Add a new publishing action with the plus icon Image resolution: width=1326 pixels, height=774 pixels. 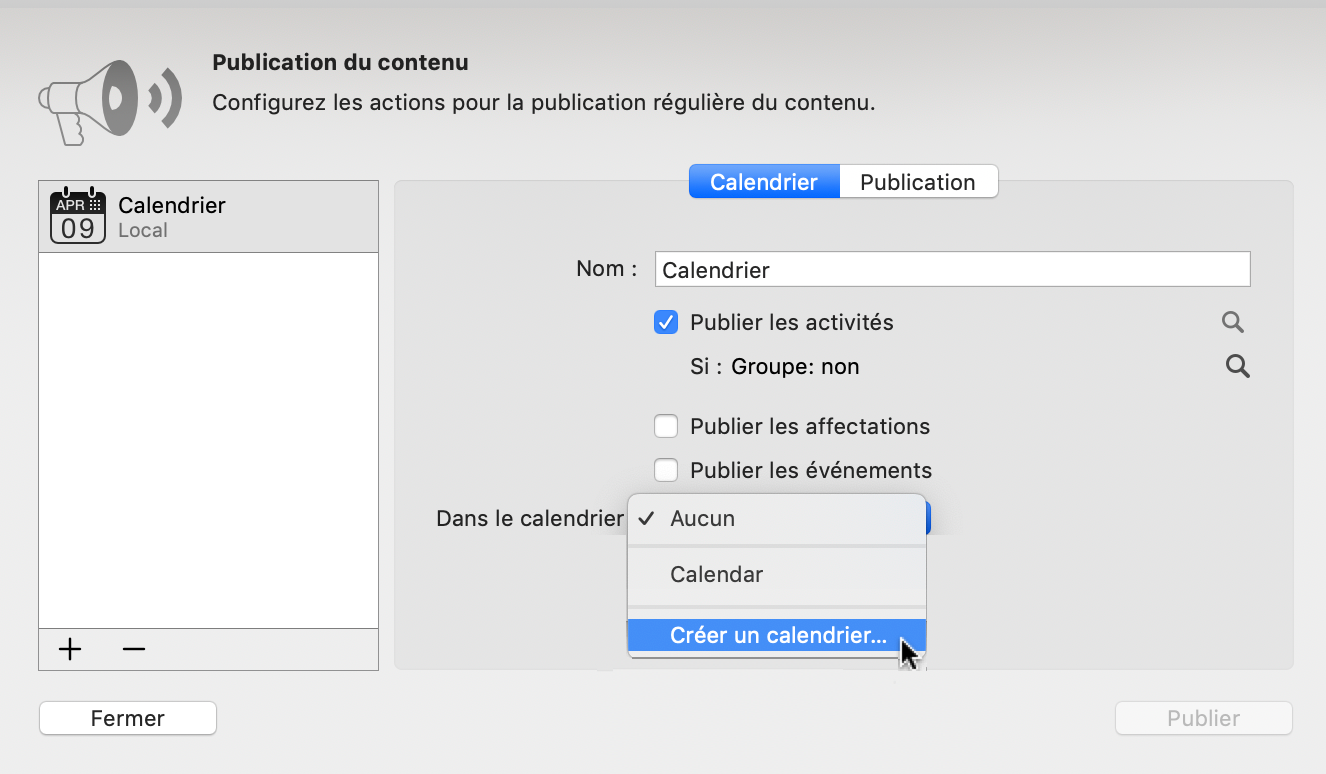click(x=69, y=649)
